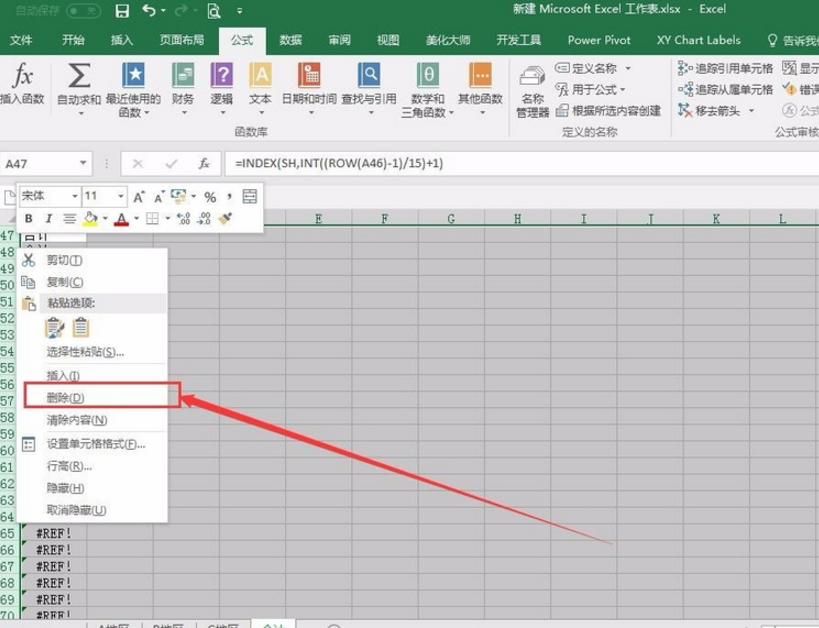Image resolution: width=819 pixels, height=628 pixels.
Task: Click 根据所选内容创建 button
Action: pyautogui.click(x=608, y=111)
